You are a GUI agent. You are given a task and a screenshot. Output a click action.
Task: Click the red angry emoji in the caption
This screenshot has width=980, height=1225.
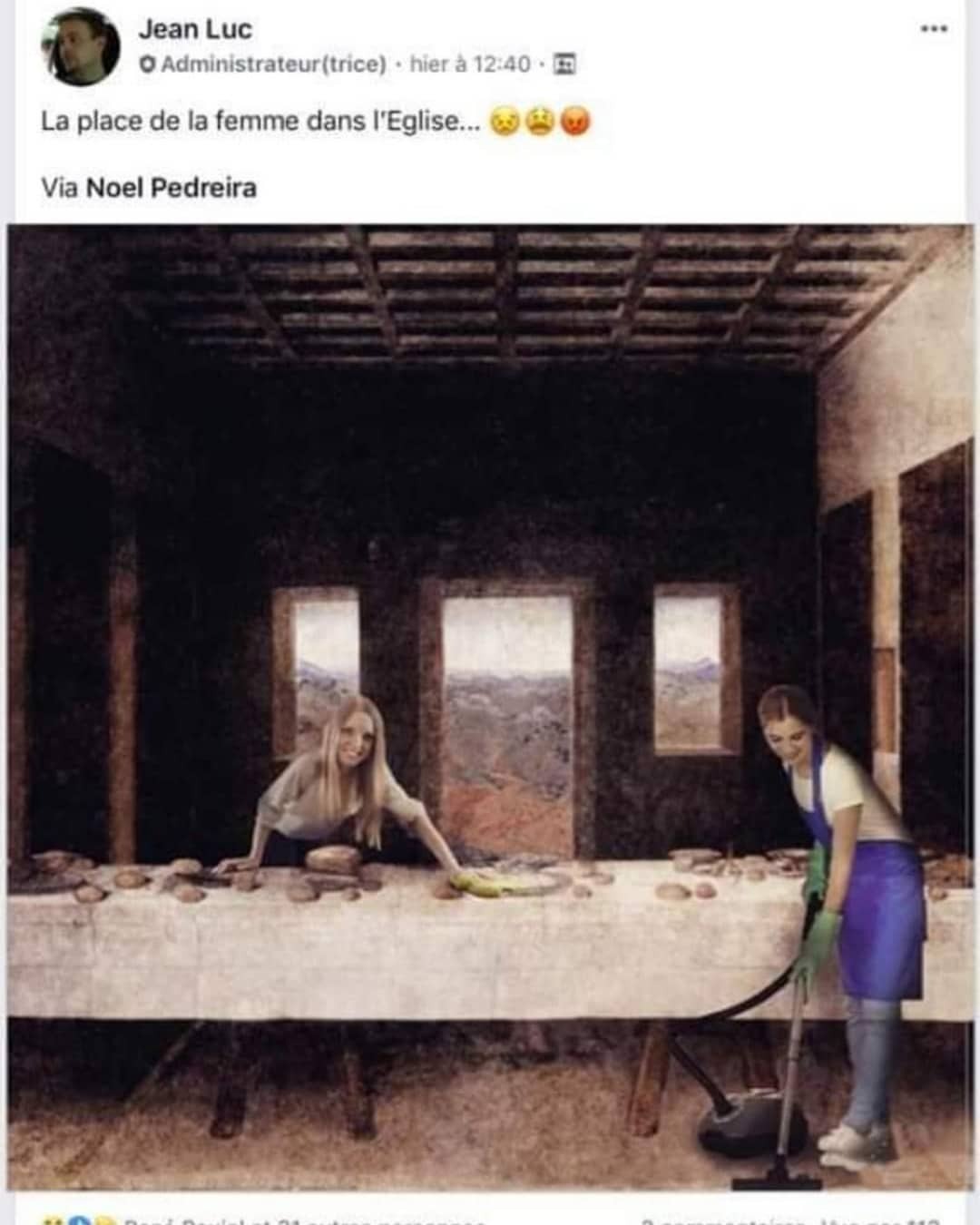click(575, 122)
